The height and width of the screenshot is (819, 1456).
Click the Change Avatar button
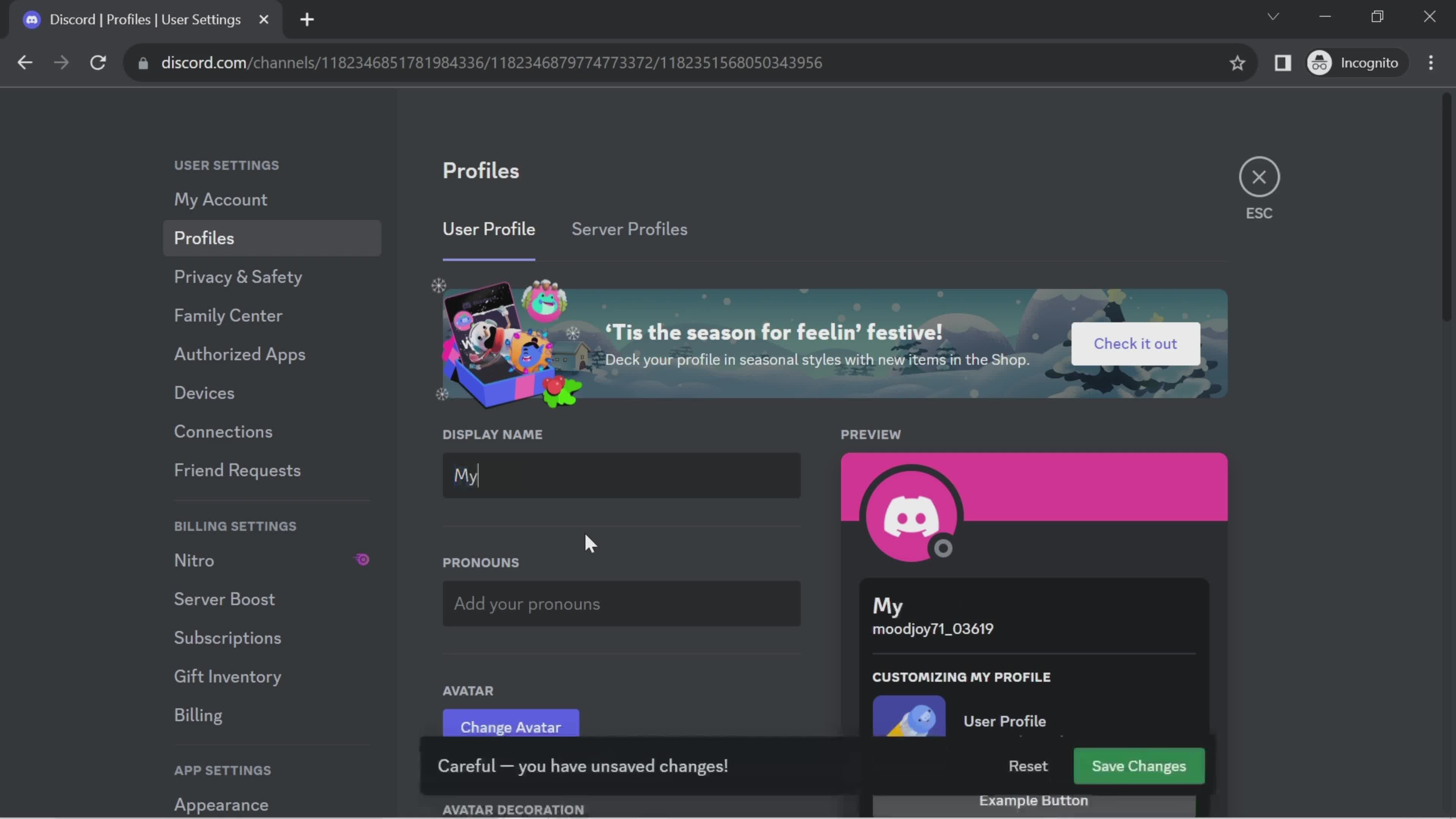(510, 723)
